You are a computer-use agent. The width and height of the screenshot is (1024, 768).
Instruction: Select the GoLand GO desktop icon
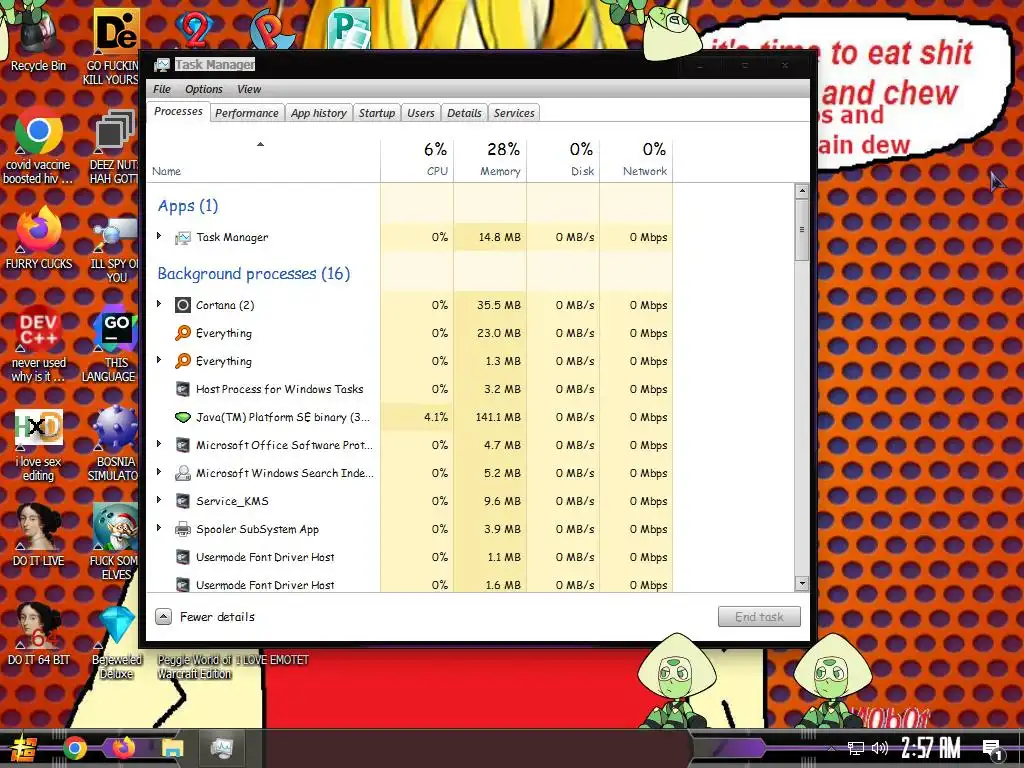115,328
